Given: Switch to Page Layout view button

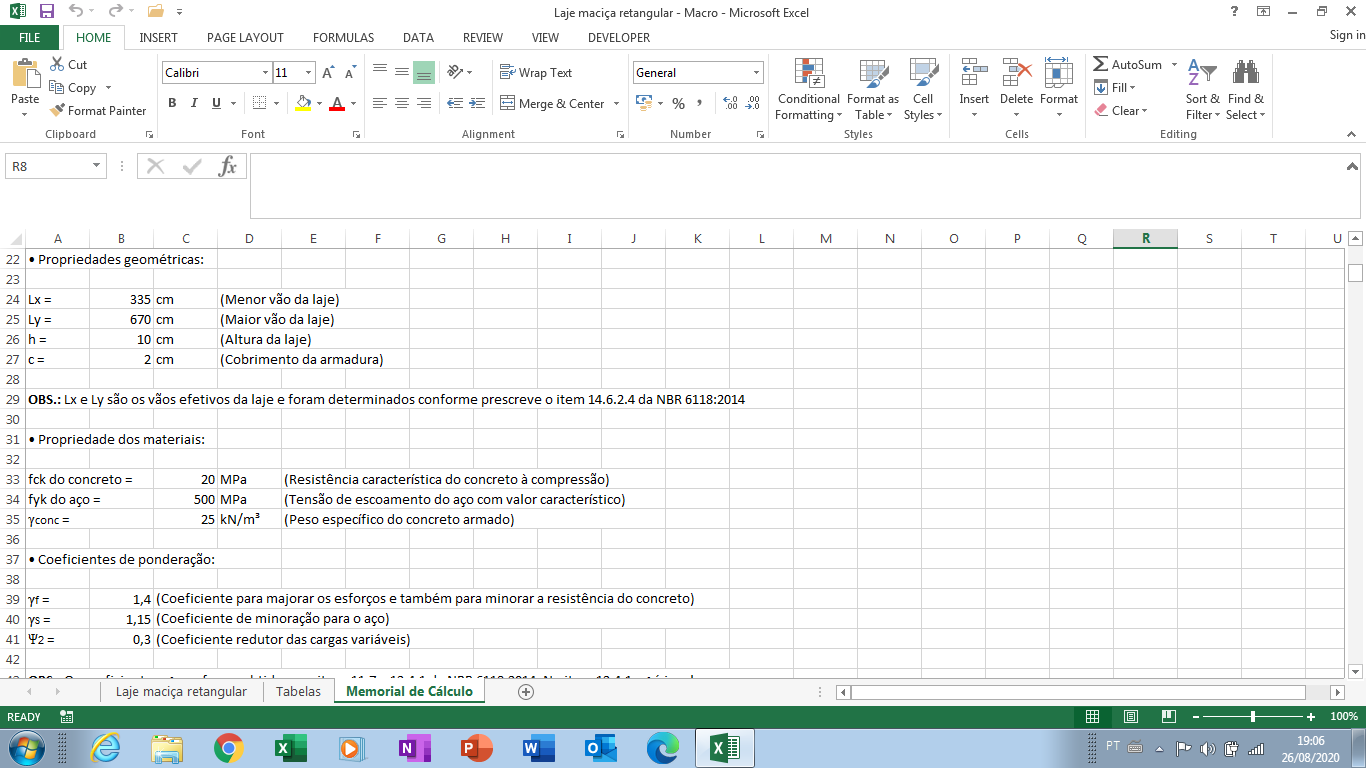Looking at the screenshot, I should click(x=1130, y=717).
